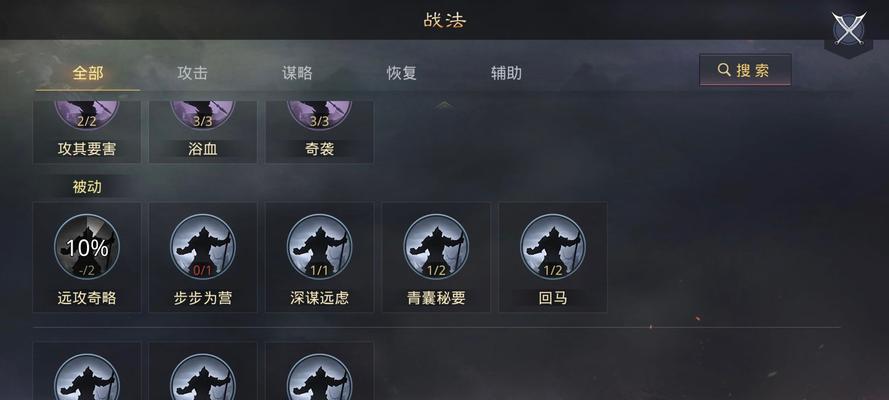Open the 步步为营 skill icon
889x400 pixels.
pyautogui.click(x=203, y=246)
